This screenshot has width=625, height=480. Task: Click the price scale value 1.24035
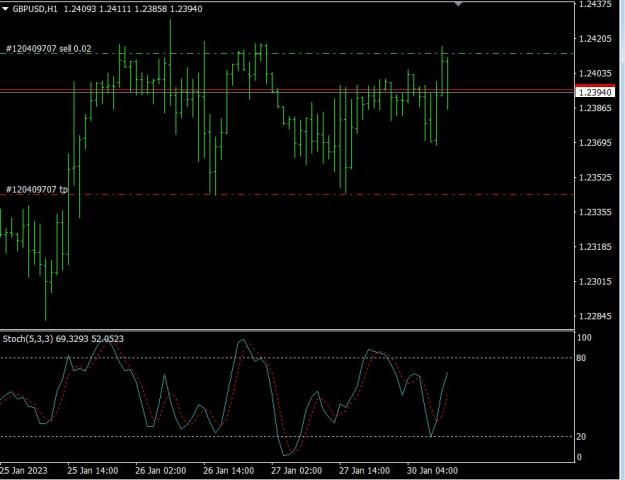click(595, 73)
